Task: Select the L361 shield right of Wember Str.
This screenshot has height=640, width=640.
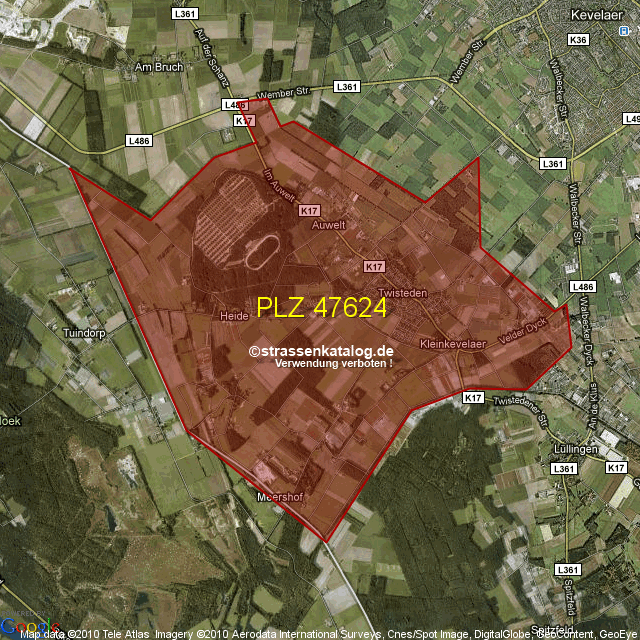Action: point(347,87)
